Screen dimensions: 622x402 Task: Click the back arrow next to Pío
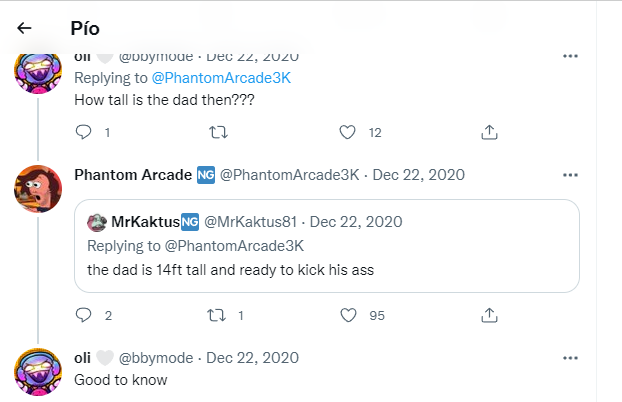(x=25, y=28)
